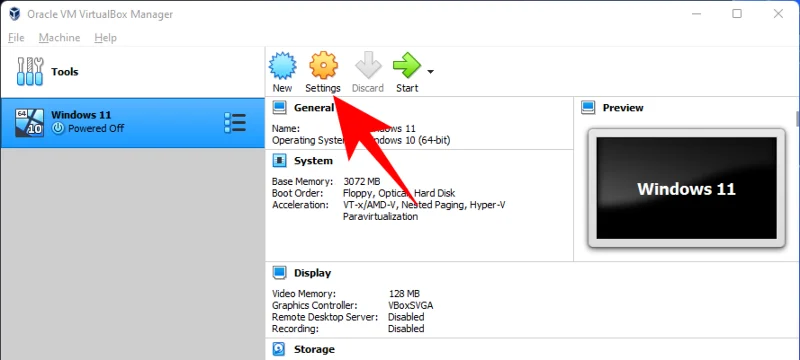Click the Powered Off status icon
Image resolution: width=800 pixels, height=360 pixels.
click(x=58, y=128)
